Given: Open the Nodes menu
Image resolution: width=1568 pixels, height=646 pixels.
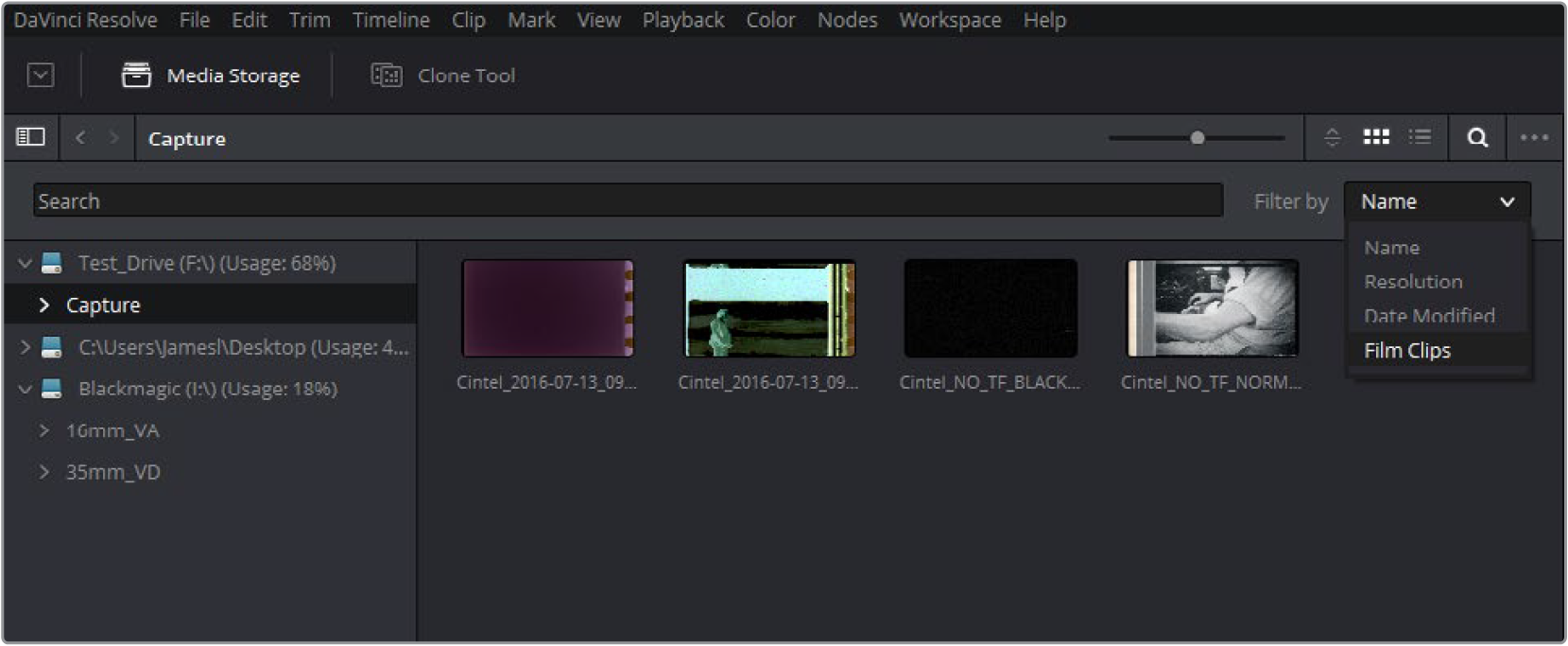Looking at the screenshot, I should pos(848,20).
